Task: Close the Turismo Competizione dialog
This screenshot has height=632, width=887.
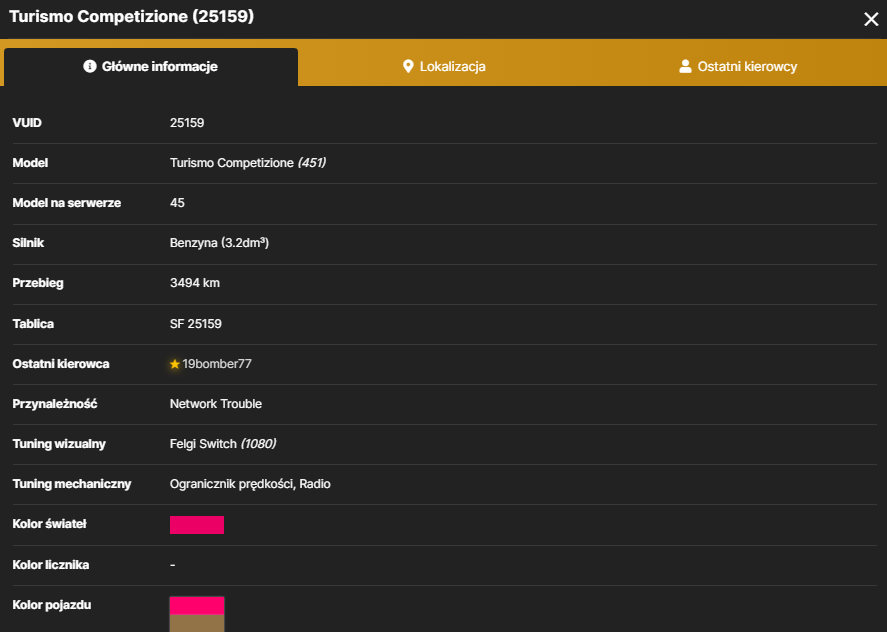Action: point(871,19)
